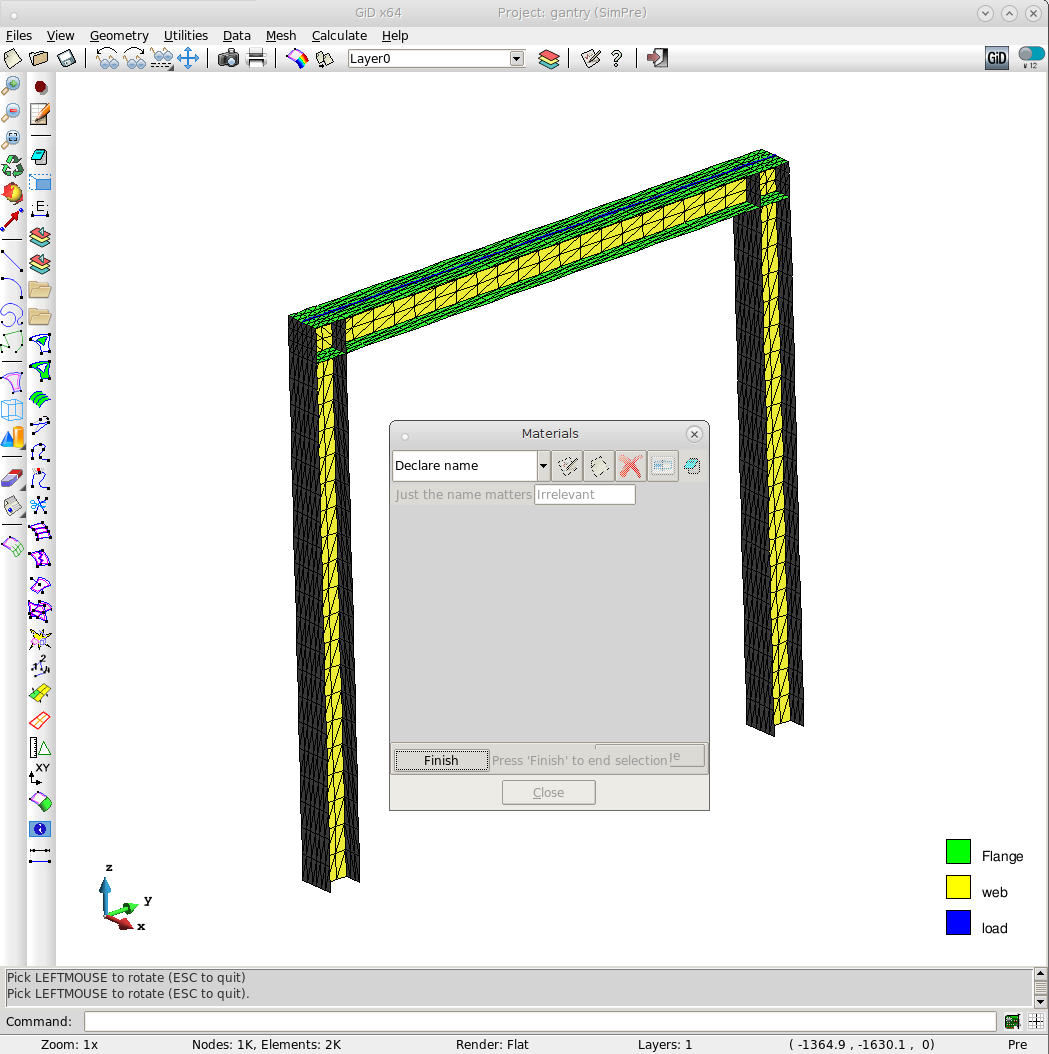Open the layers stack icon beside Layer0
The width and height of the screenshot is (1049, 1054).
(x=548, y=59)
